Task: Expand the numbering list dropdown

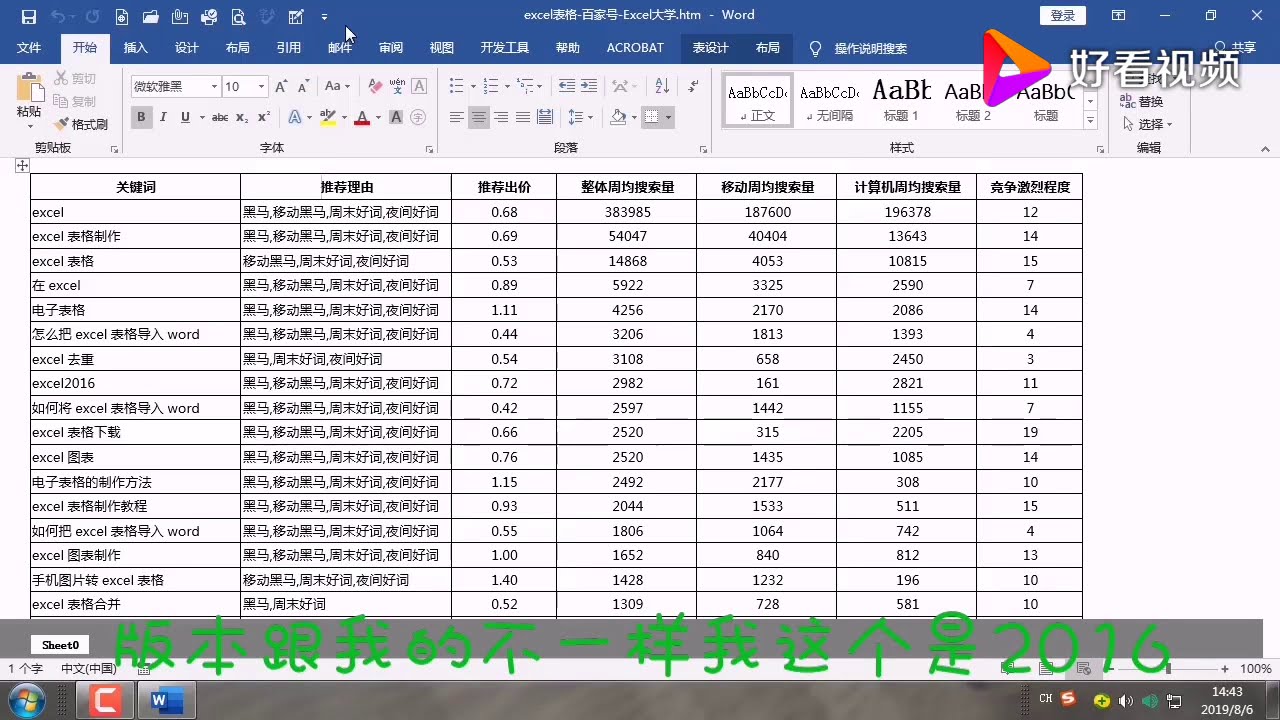Action: click(x=508, y=87)
